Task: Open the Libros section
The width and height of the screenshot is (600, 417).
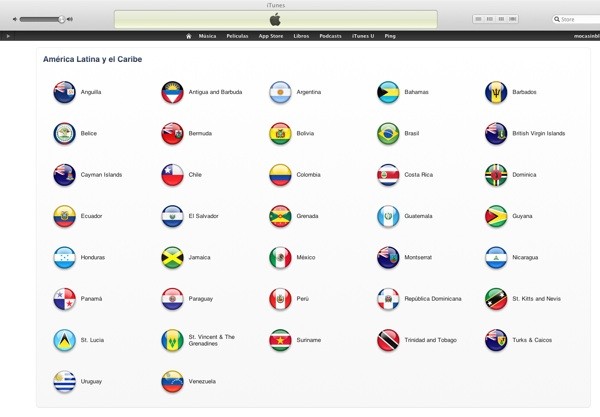Action: click(301, 36)
